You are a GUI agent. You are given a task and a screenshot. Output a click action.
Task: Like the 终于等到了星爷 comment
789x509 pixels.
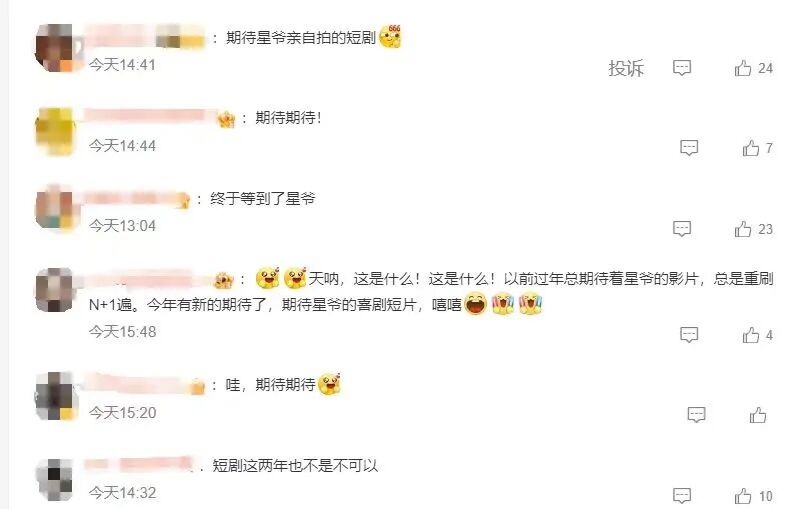pyautogui.click(x=743, y=229)
